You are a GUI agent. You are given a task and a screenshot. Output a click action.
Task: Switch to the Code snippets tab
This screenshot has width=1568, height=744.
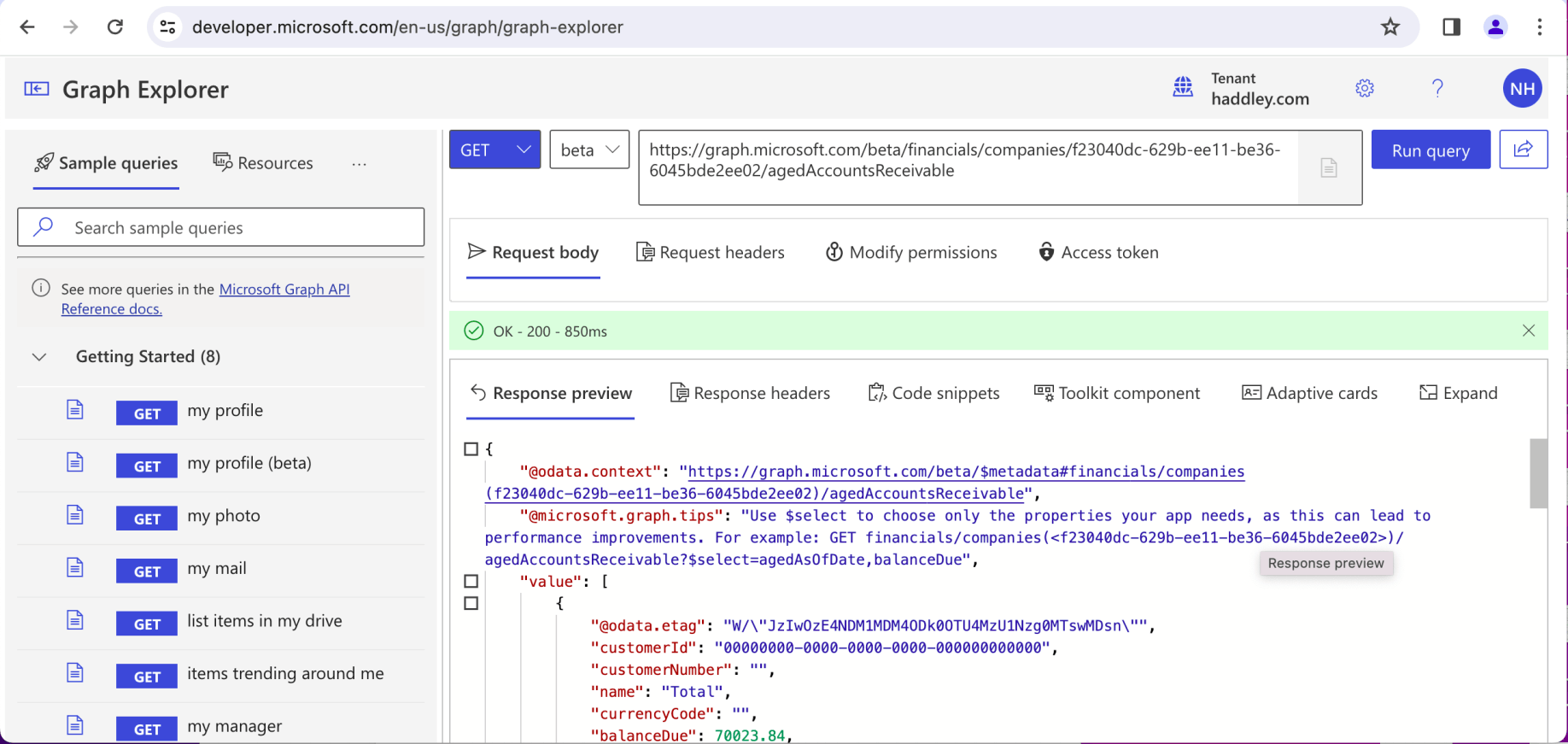pos(933,393)
